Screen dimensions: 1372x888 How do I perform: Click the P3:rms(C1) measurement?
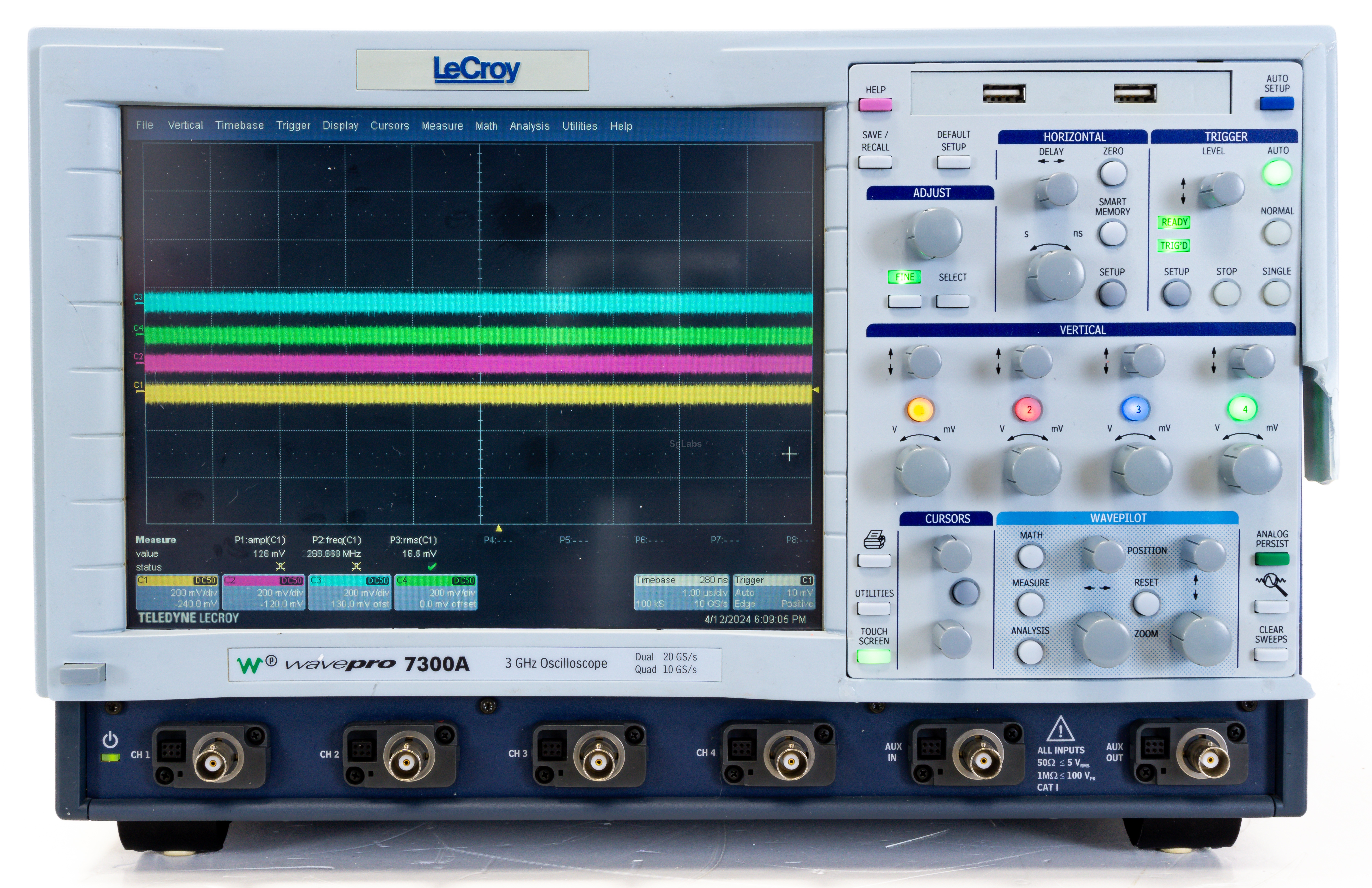pos(413,540)
